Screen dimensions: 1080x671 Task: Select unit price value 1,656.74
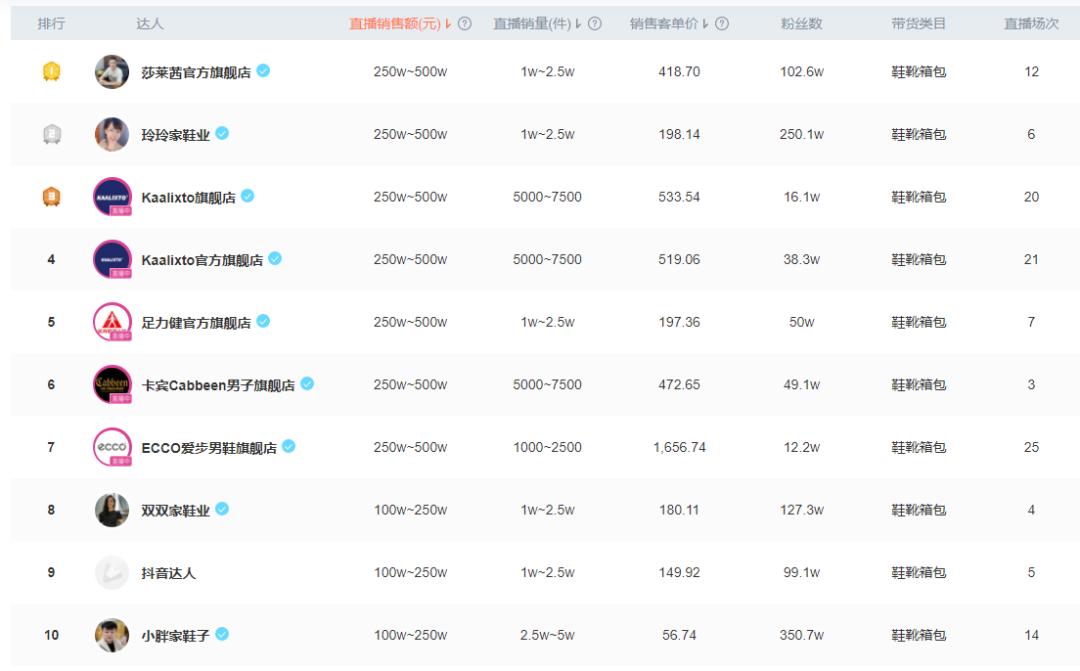tap(679, 447)
